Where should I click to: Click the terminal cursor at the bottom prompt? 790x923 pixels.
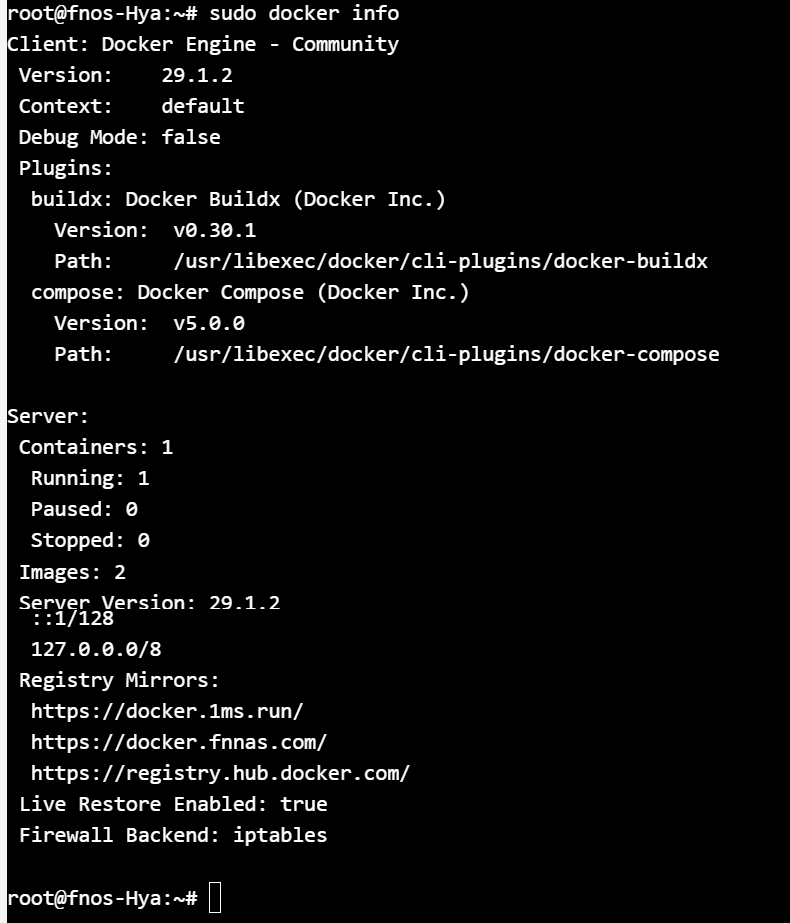(215, 897)
